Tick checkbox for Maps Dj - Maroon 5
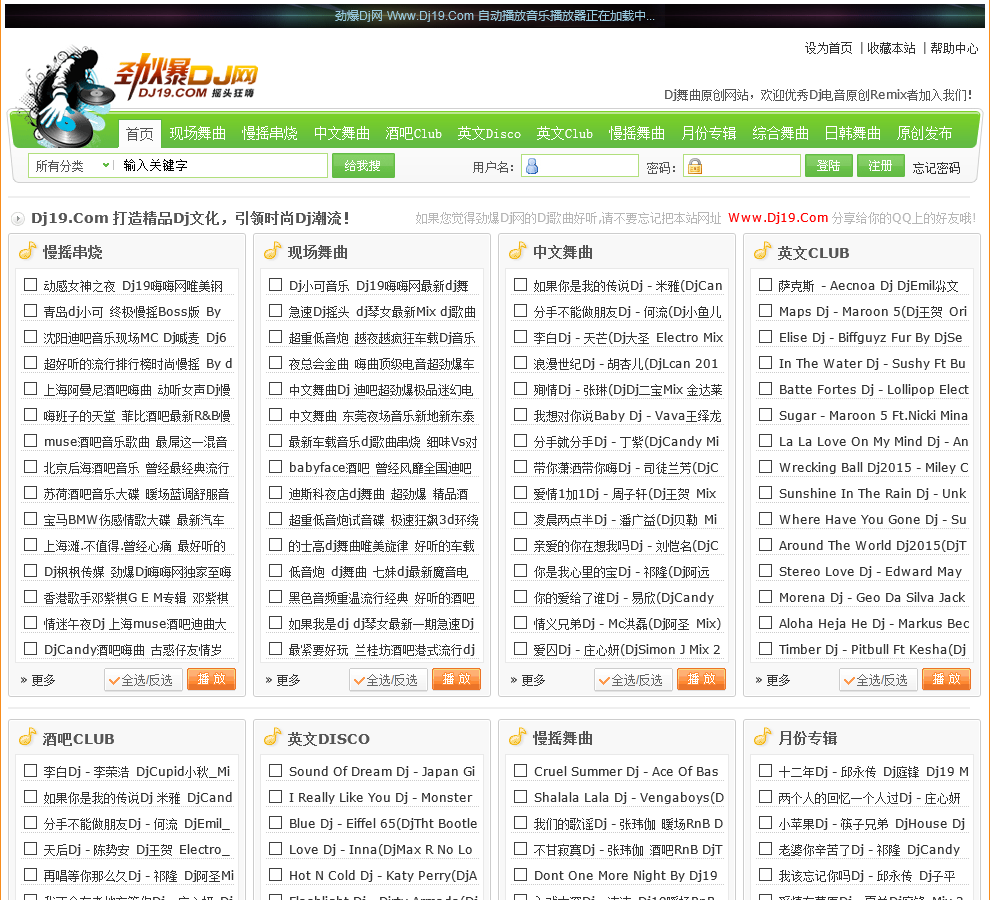 coord(765,311)
